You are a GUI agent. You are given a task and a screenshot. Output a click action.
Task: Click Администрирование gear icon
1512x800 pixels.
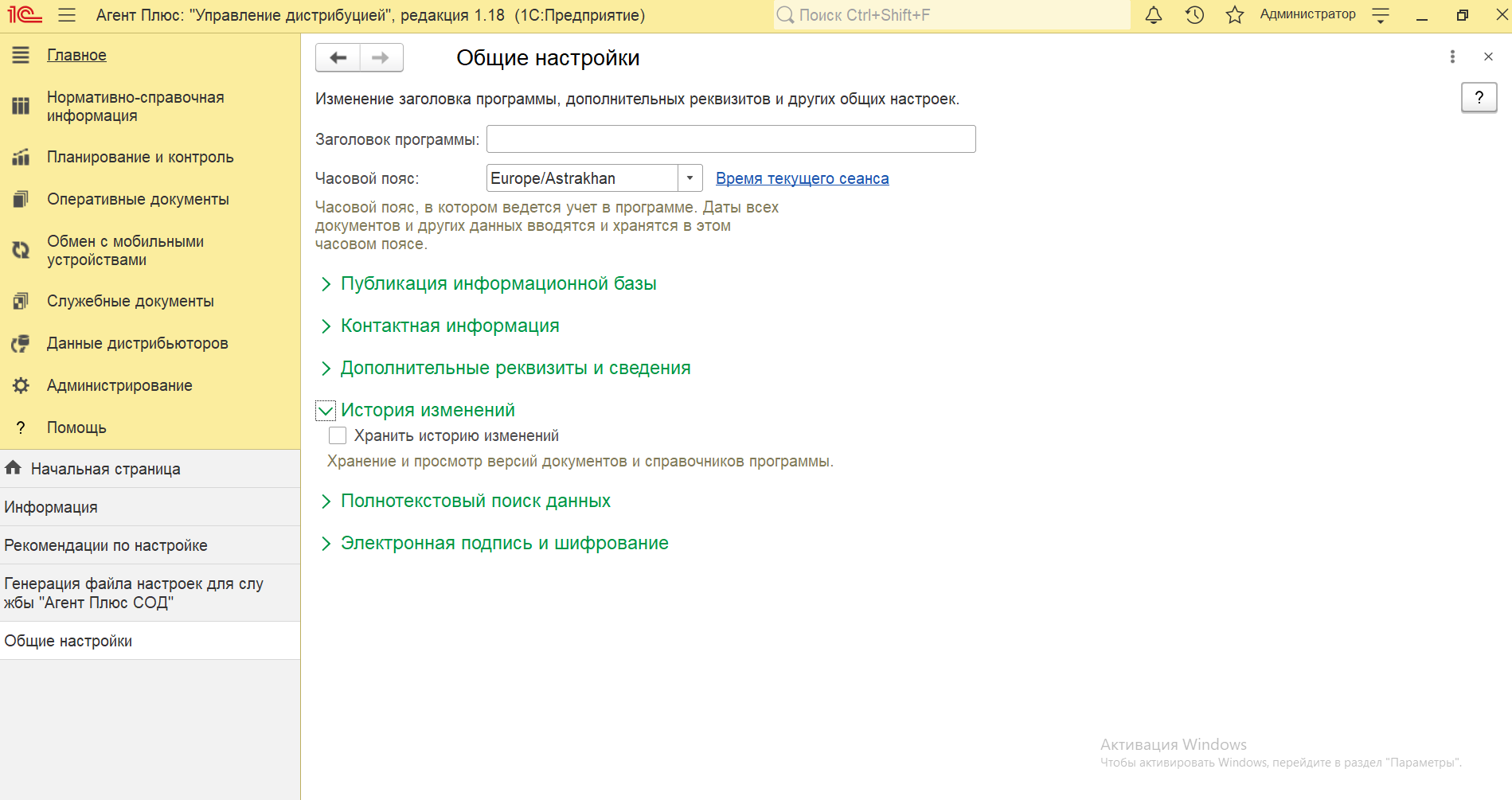click(21, 385)
